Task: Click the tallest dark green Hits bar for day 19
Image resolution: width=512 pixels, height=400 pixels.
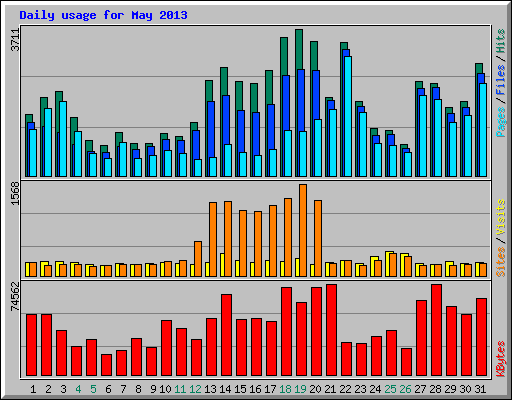Action: pyautogui.click(x=299, y=49)
